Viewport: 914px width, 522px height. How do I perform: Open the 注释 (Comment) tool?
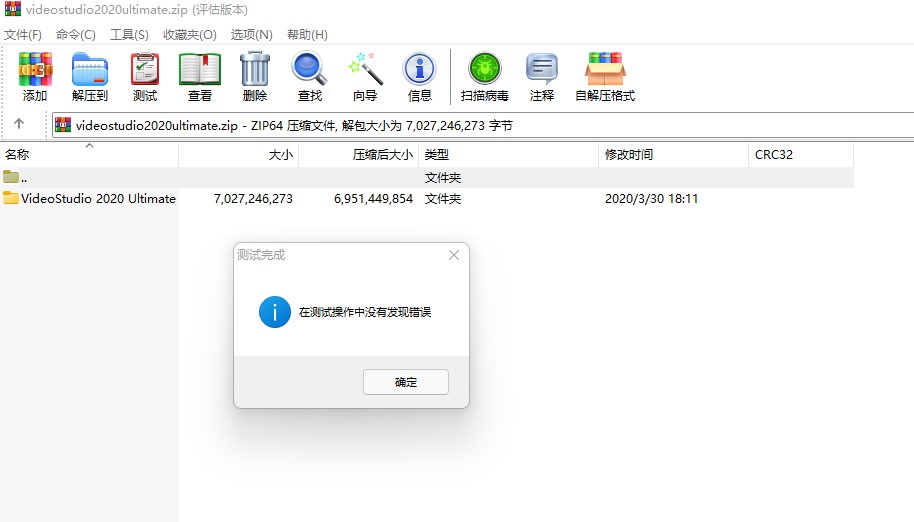[542, 76]
